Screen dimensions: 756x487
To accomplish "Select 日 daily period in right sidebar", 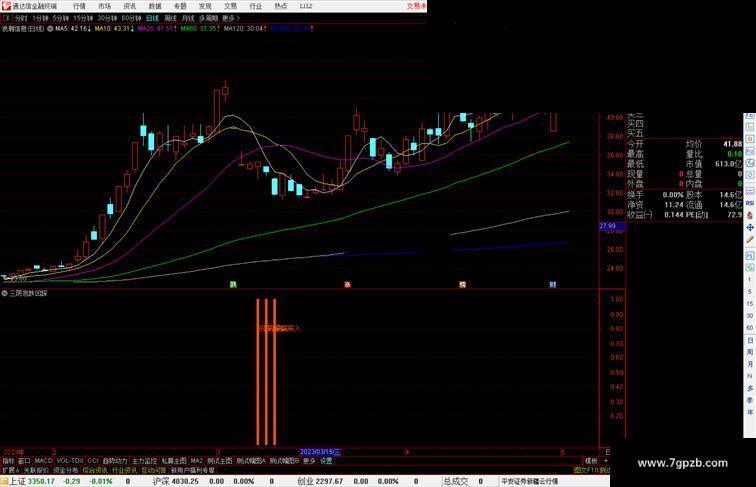I will click(x=750, y=340).
